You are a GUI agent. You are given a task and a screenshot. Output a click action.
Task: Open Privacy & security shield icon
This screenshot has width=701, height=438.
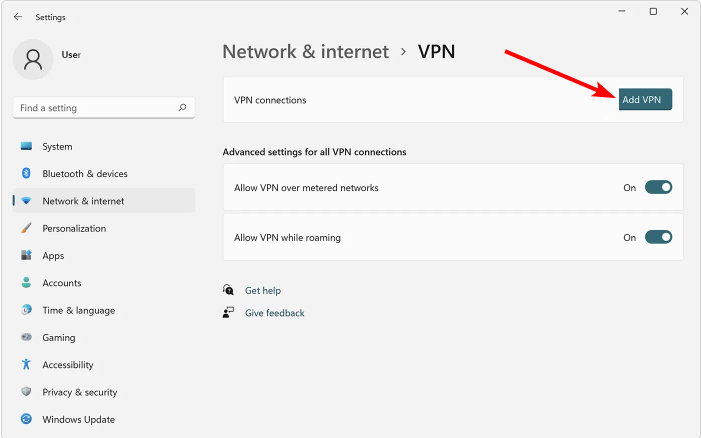26,392
